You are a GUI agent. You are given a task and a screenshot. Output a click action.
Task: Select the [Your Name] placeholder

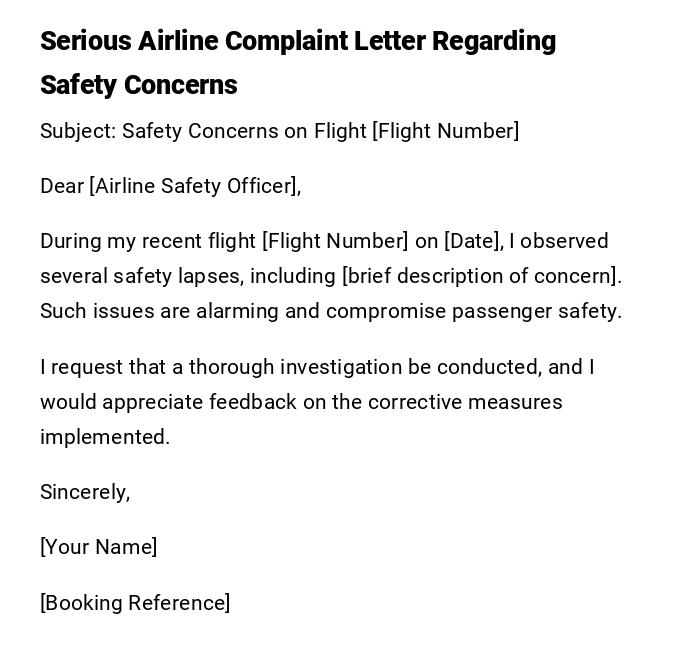98,547
